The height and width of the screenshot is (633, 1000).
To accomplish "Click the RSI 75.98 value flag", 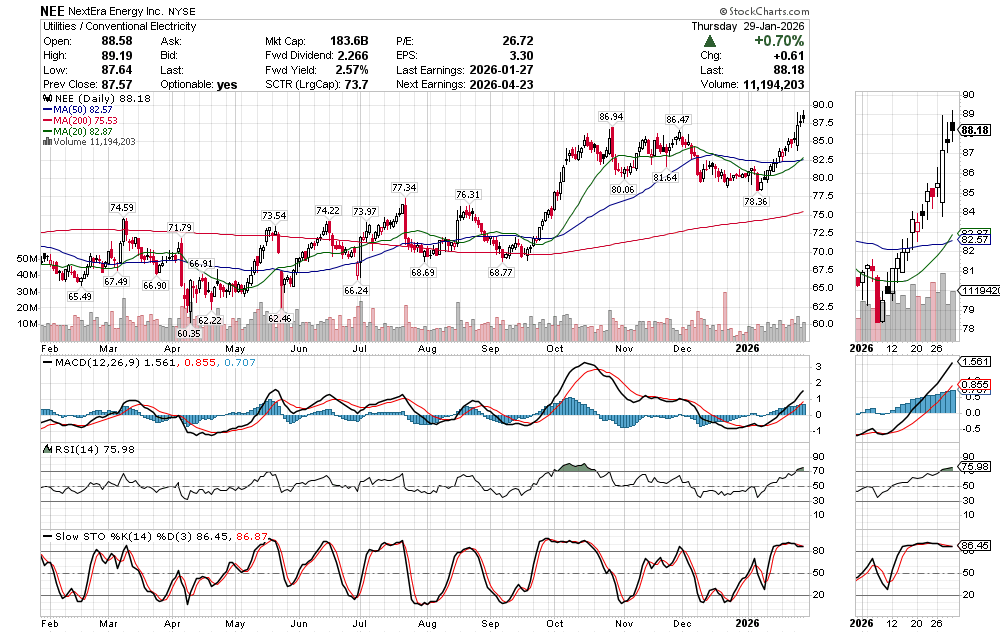I will pos(973,466).
